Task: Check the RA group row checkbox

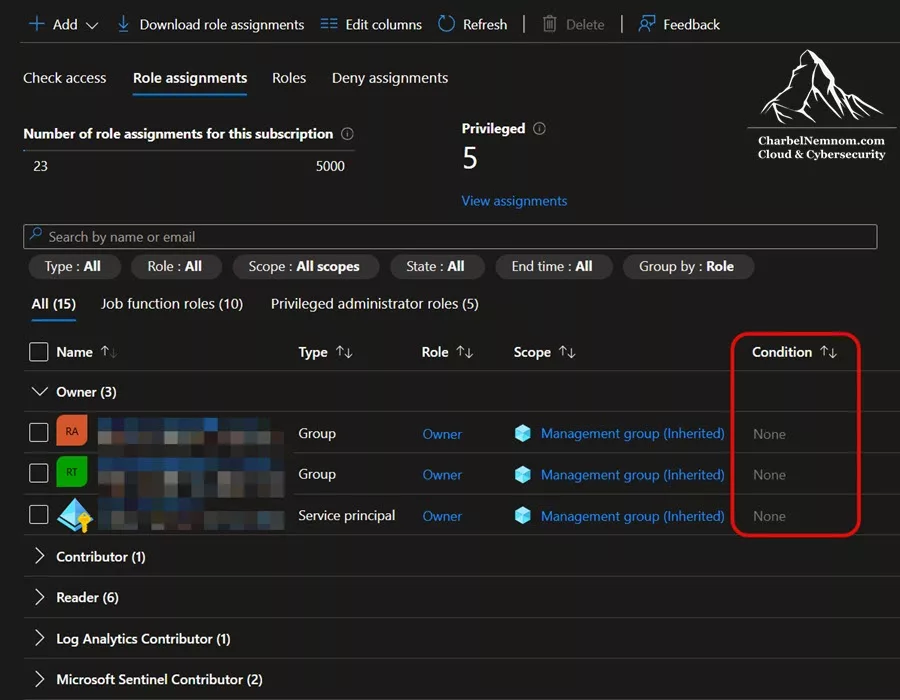Action: coord(38,433)
